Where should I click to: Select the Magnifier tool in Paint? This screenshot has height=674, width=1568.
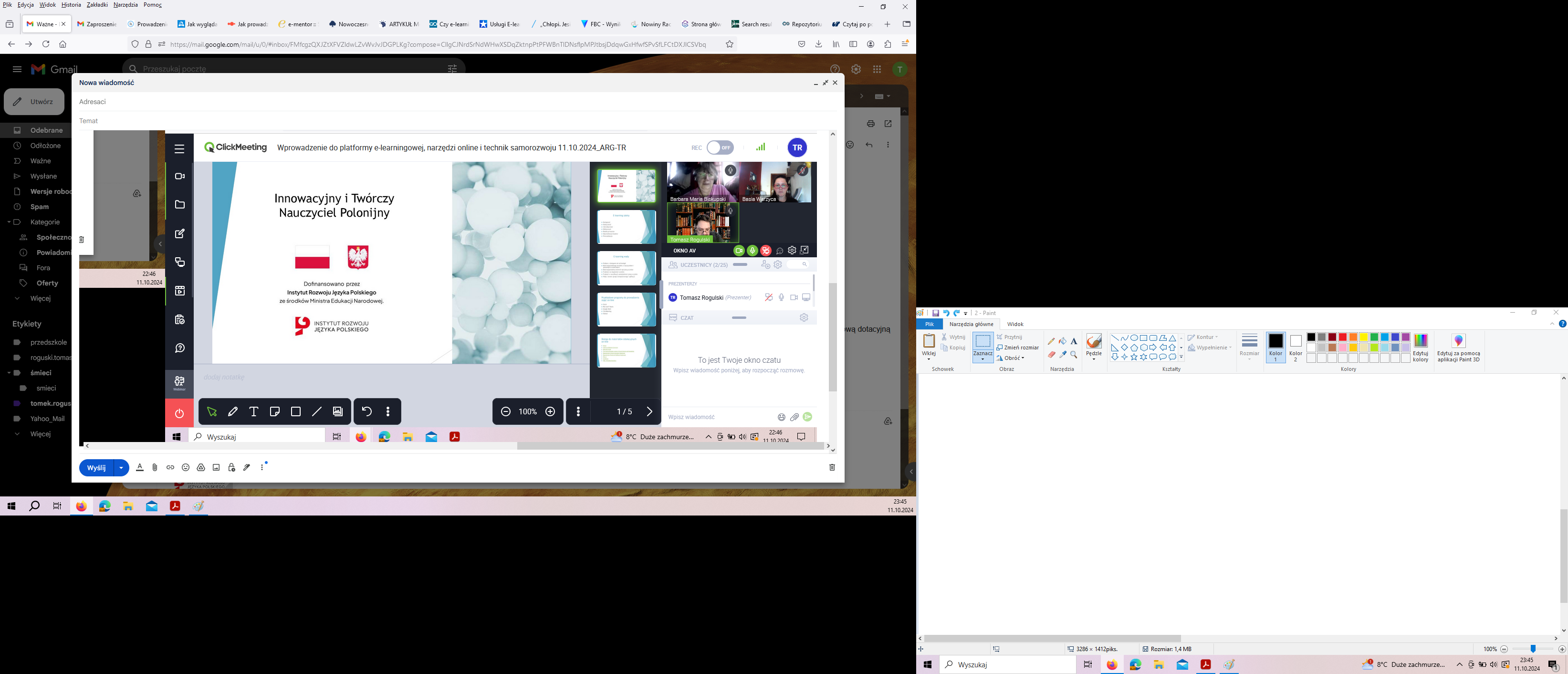pyautogui.click(x=1074, y=354)
